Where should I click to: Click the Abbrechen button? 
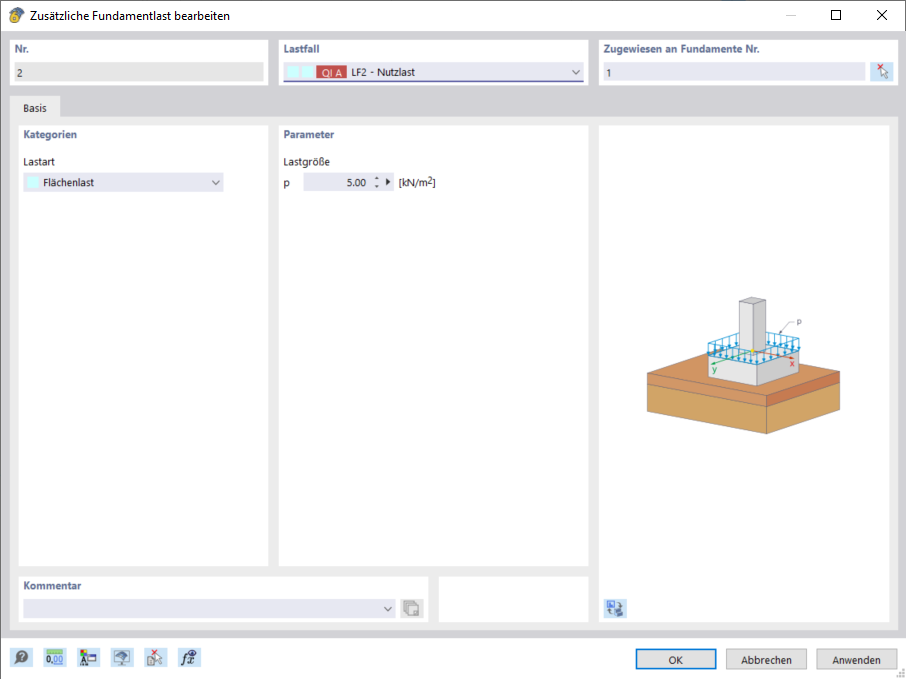pos(766,659)
